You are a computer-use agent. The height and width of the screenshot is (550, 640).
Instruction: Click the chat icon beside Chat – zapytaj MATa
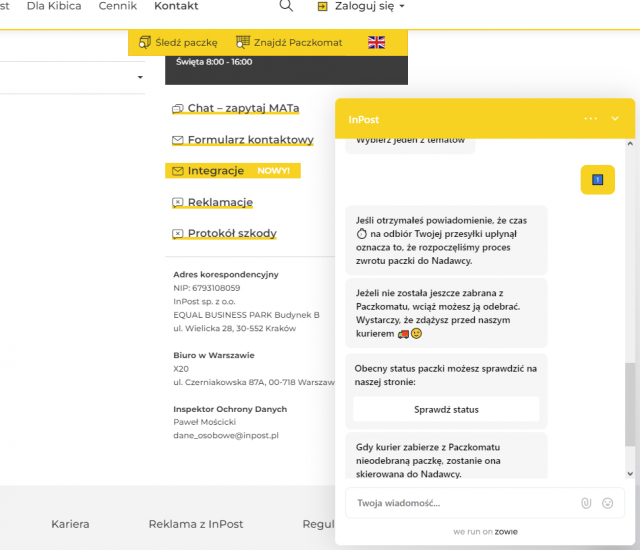[178, 109]
